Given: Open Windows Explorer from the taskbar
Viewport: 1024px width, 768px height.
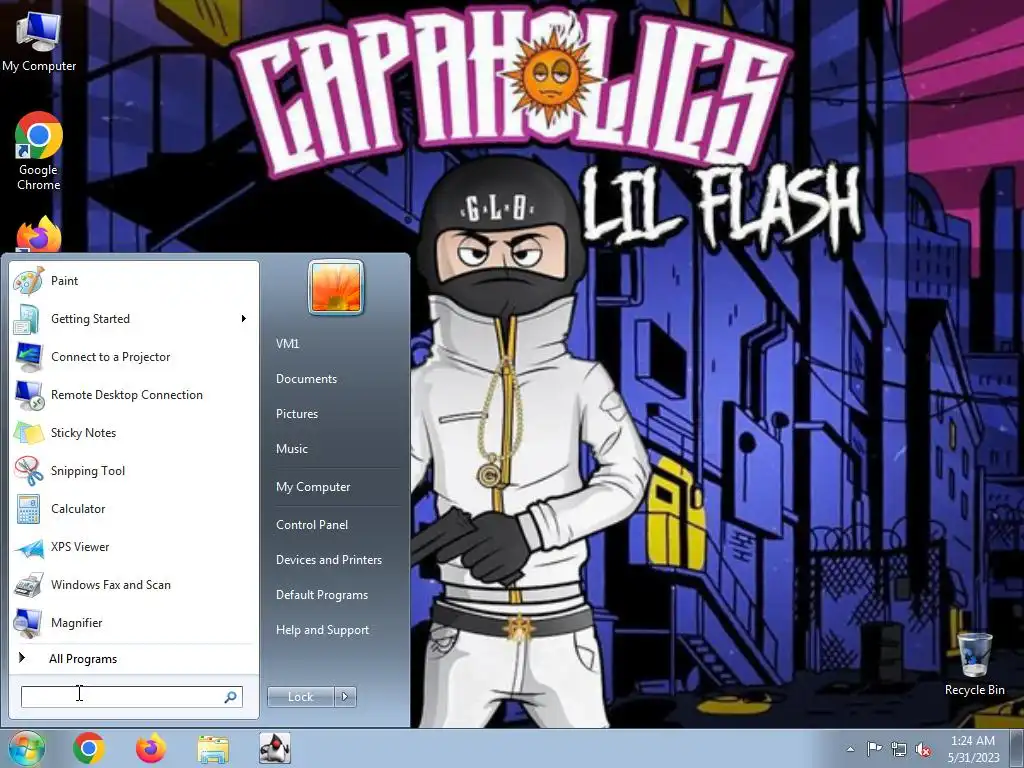Looking at the screenshot, I should click(213, 748).
